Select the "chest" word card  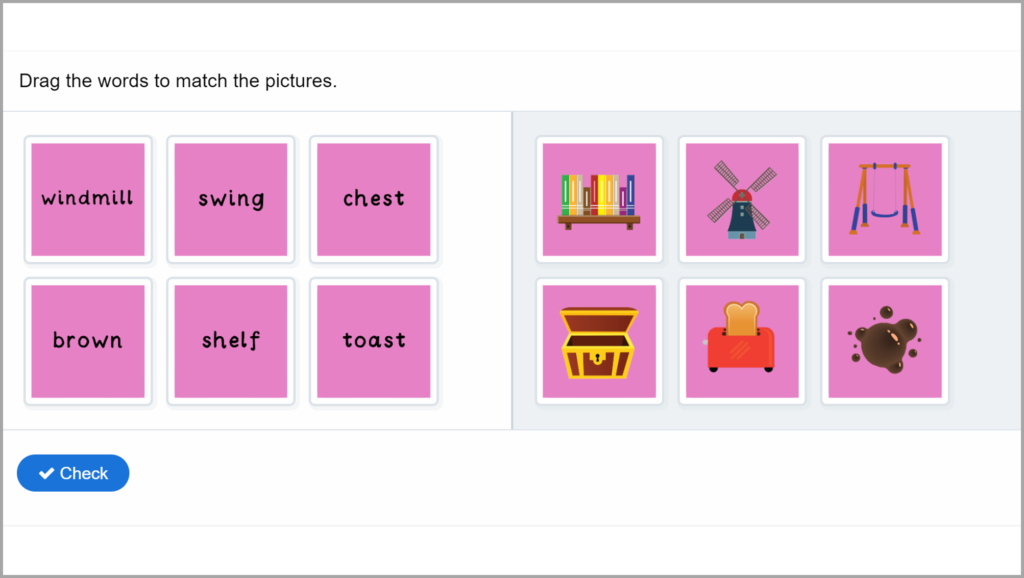point(373,199)
